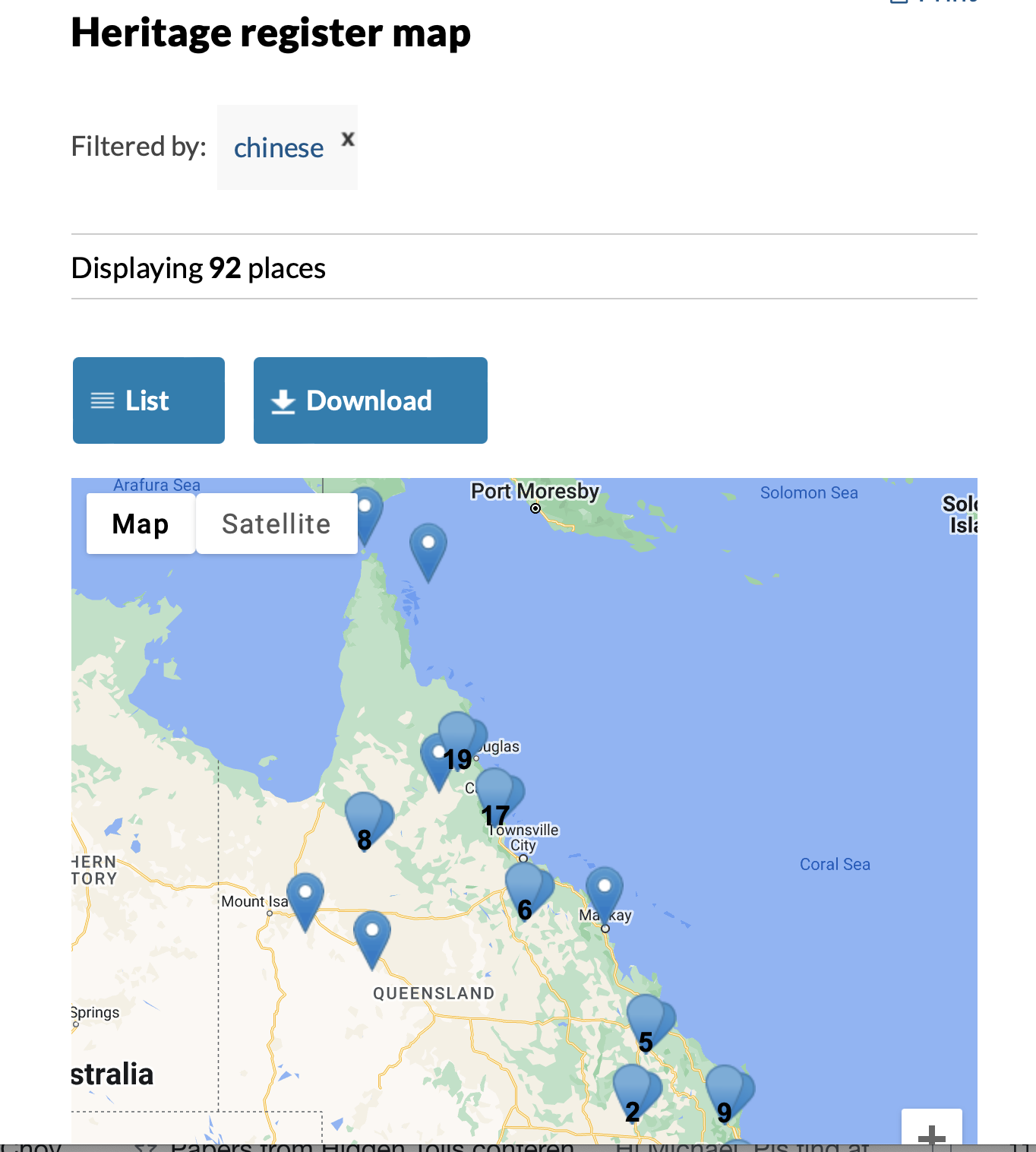Click the map pin near Mackay
Viewport: 1036px width, 1152px height.
coord(605,893)
